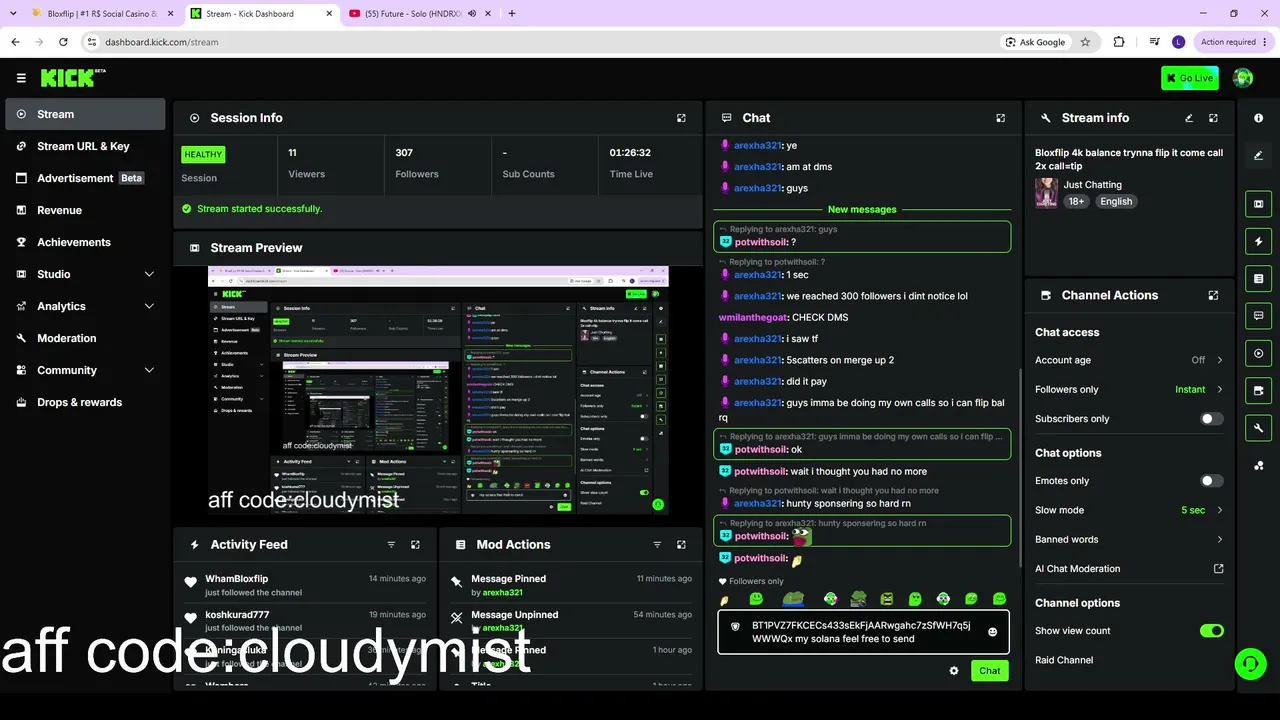Click the info icon in right sidebar
1280x720 pixels.
pyautogui.click(x=1258, y=118)
